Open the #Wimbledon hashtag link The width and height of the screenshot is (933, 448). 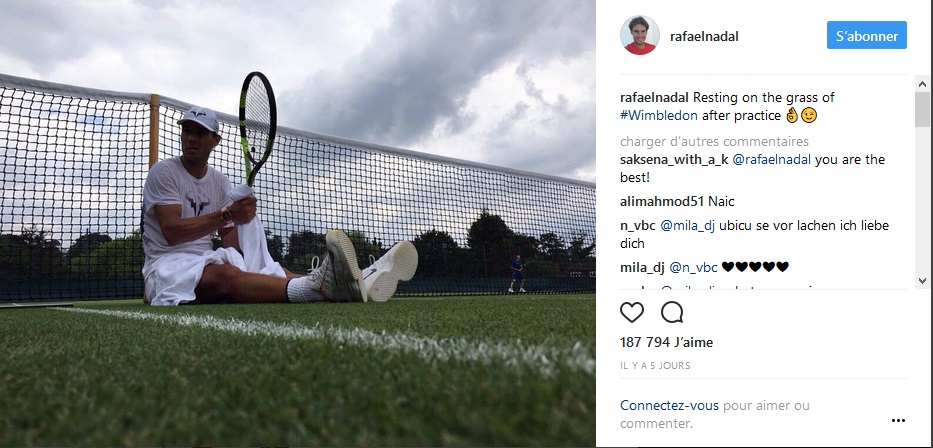[x=659, y=115]
